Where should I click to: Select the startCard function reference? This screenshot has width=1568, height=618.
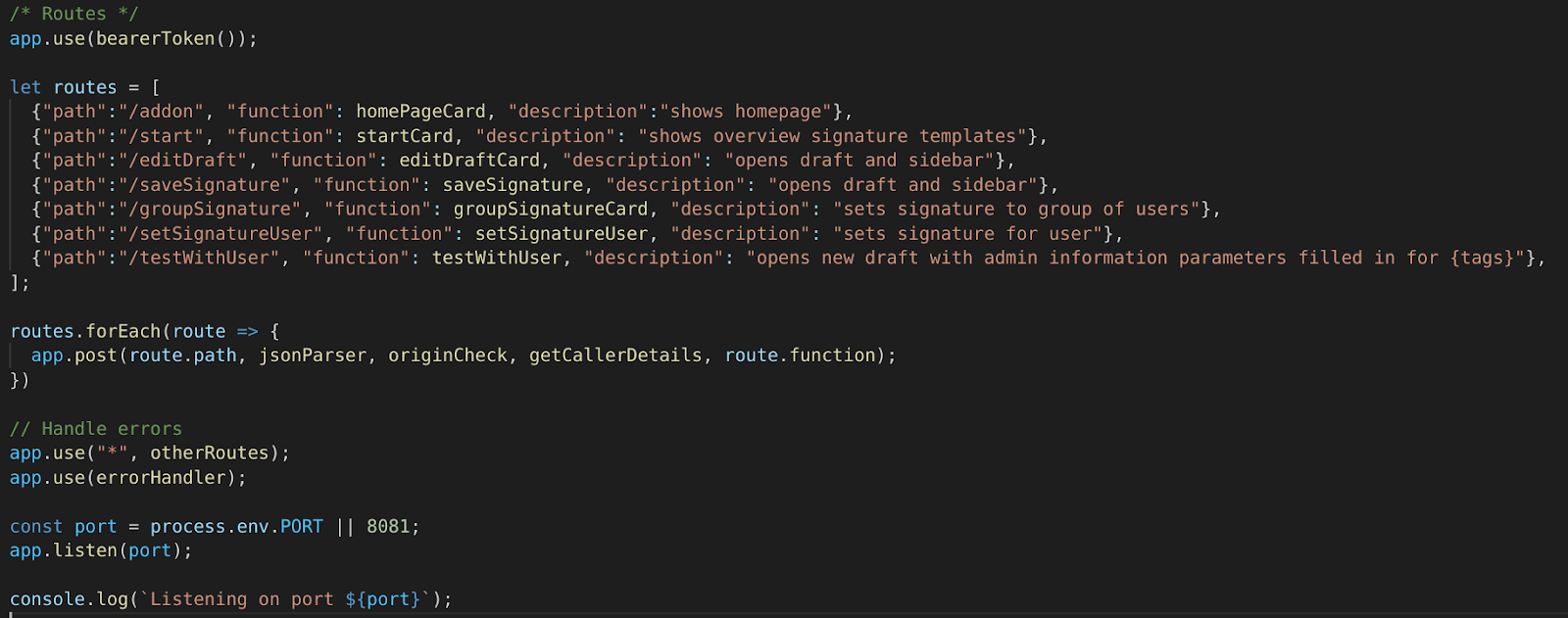coord(405,136)
